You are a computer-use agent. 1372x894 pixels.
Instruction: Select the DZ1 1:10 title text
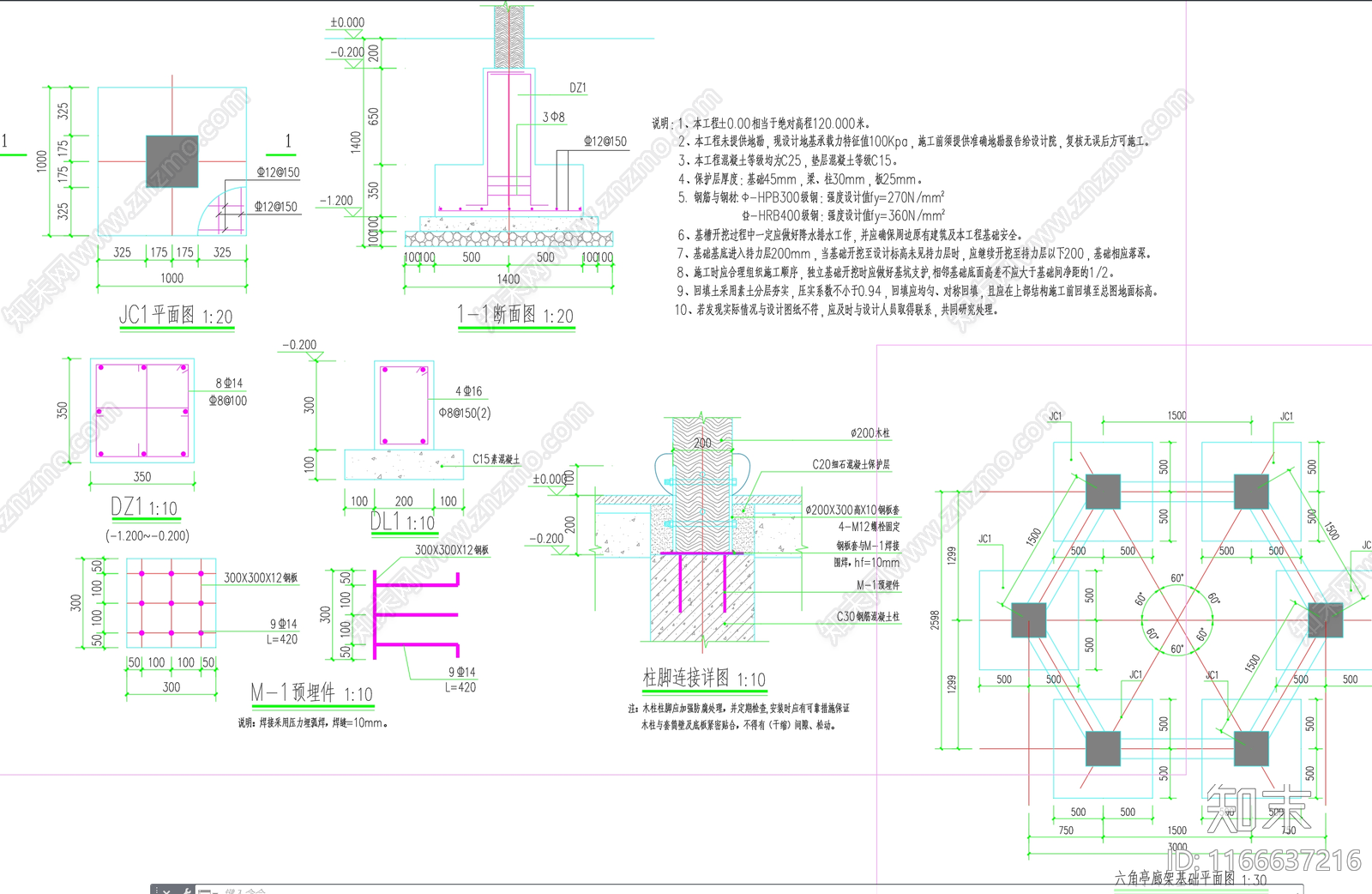(x=143, y=507)
